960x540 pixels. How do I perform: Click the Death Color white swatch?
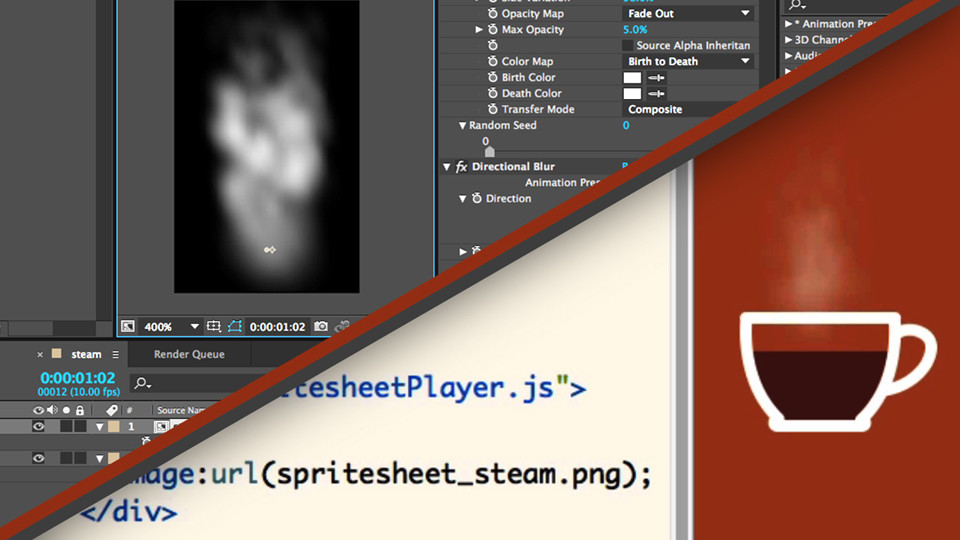point(632,94)
